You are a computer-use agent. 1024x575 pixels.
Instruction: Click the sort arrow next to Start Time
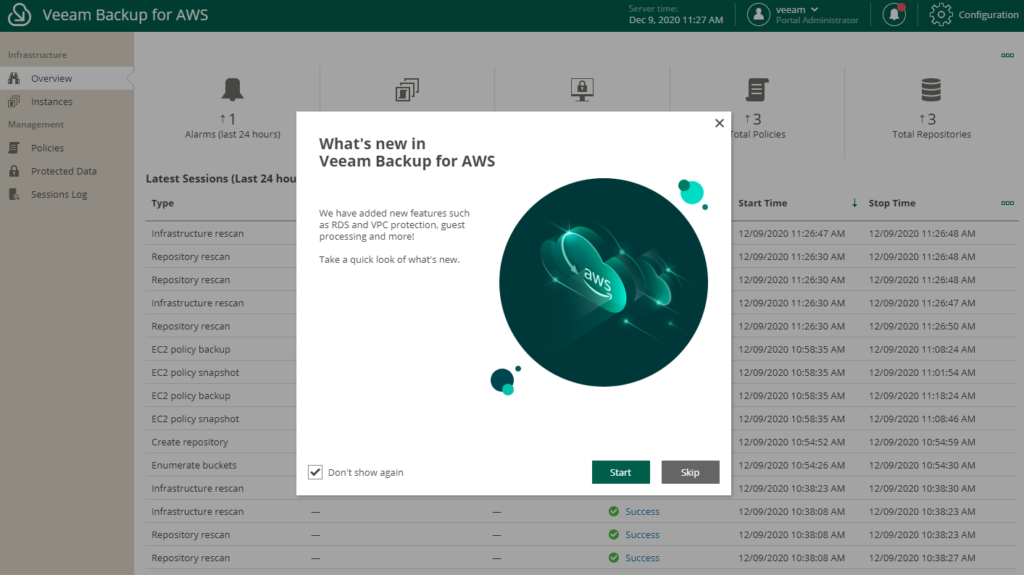(854, 203)
